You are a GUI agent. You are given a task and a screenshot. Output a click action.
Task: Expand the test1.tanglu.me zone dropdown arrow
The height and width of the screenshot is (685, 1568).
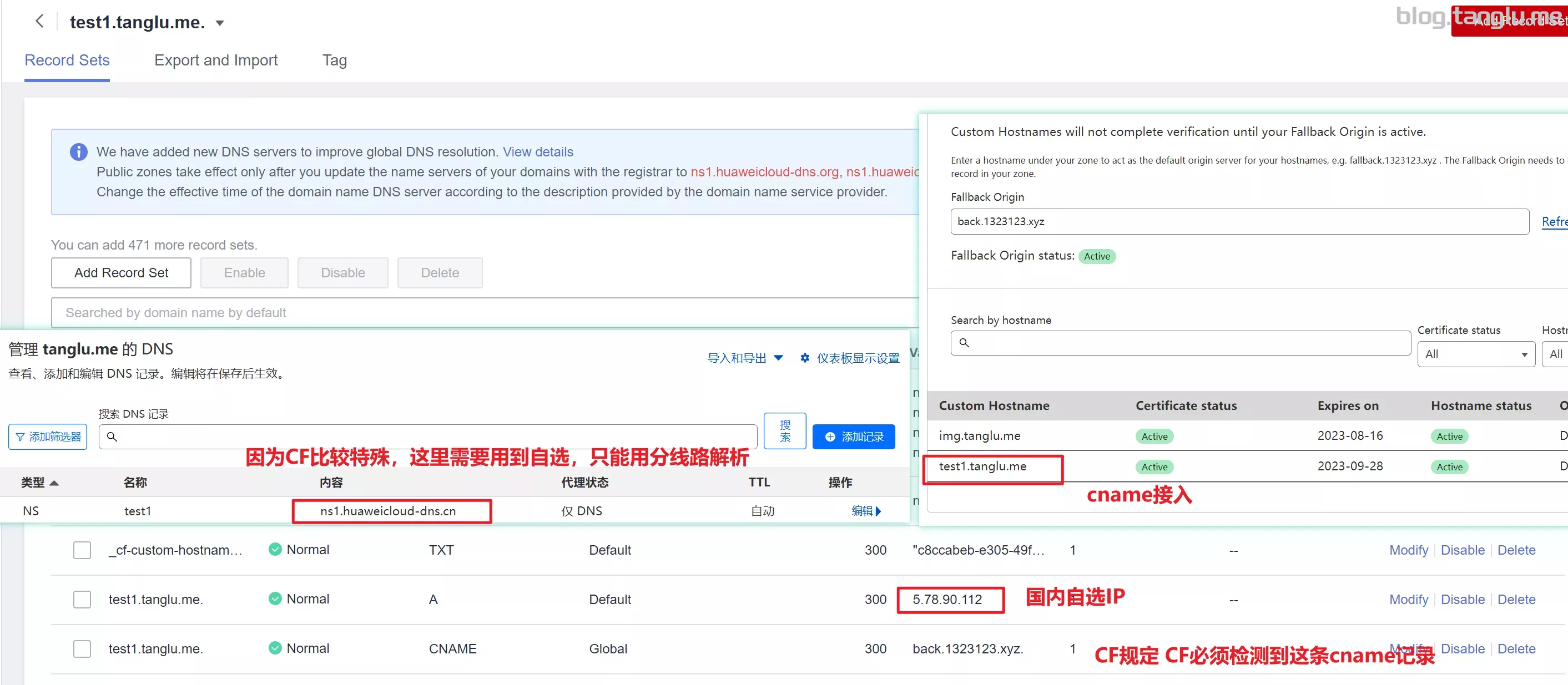pos(220,23)
